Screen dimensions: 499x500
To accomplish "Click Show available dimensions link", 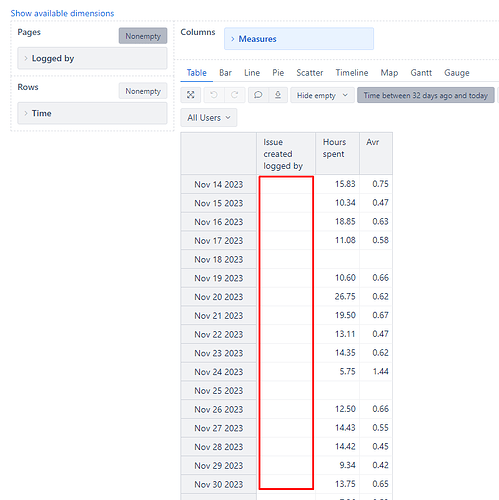I will pyautogui.click(x=62, y=13).
